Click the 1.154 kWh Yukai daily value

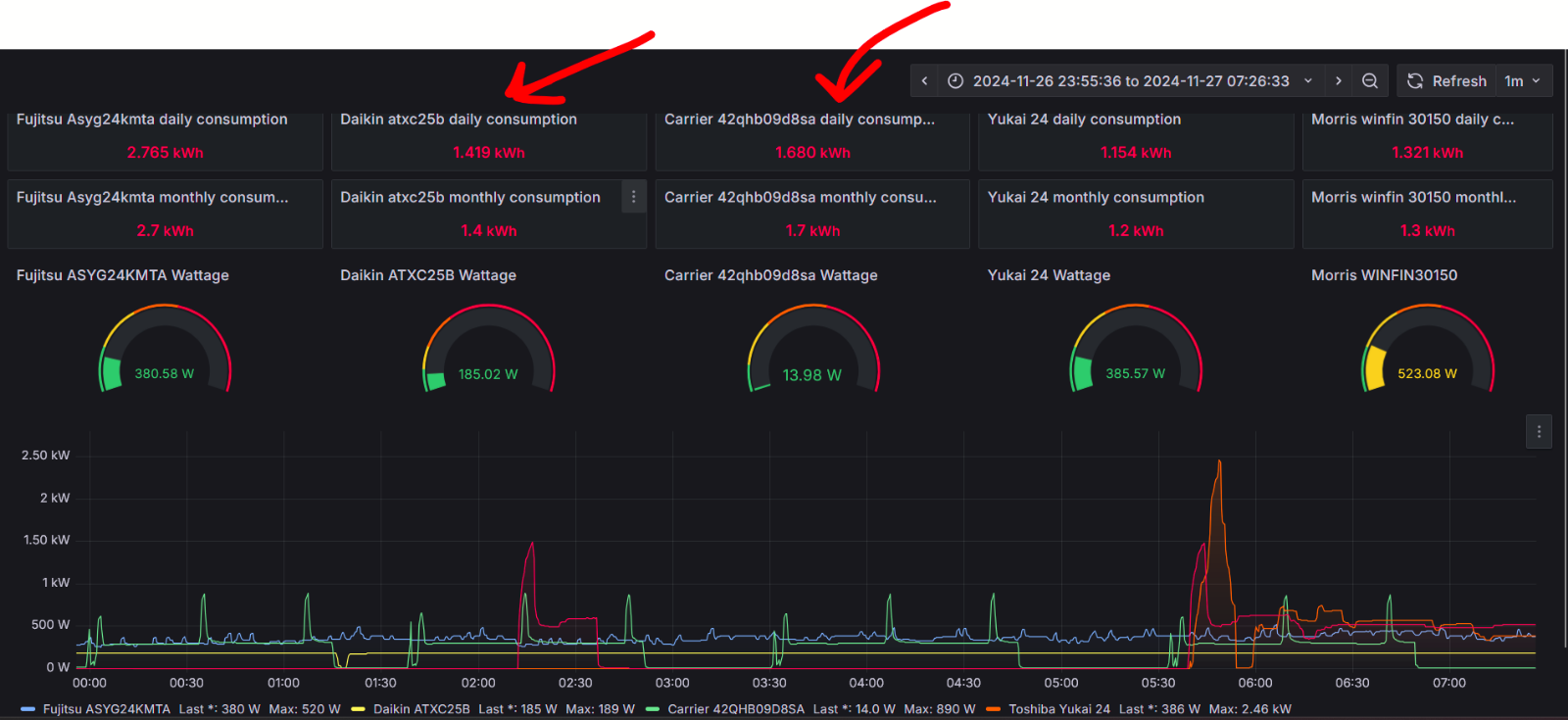(1136, 153)
